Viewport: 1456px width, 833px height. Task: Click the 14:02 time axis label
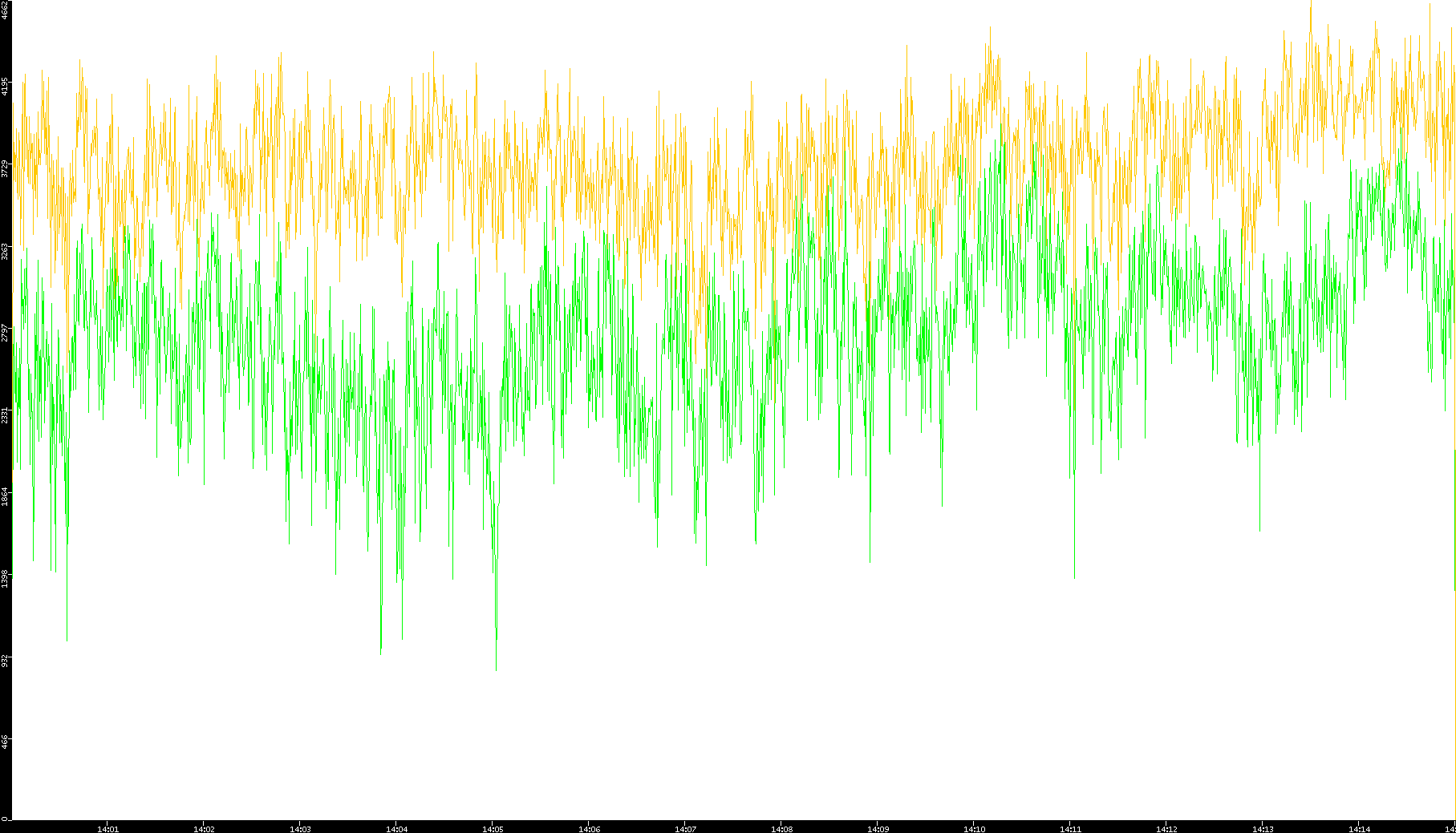coord(204,829)
